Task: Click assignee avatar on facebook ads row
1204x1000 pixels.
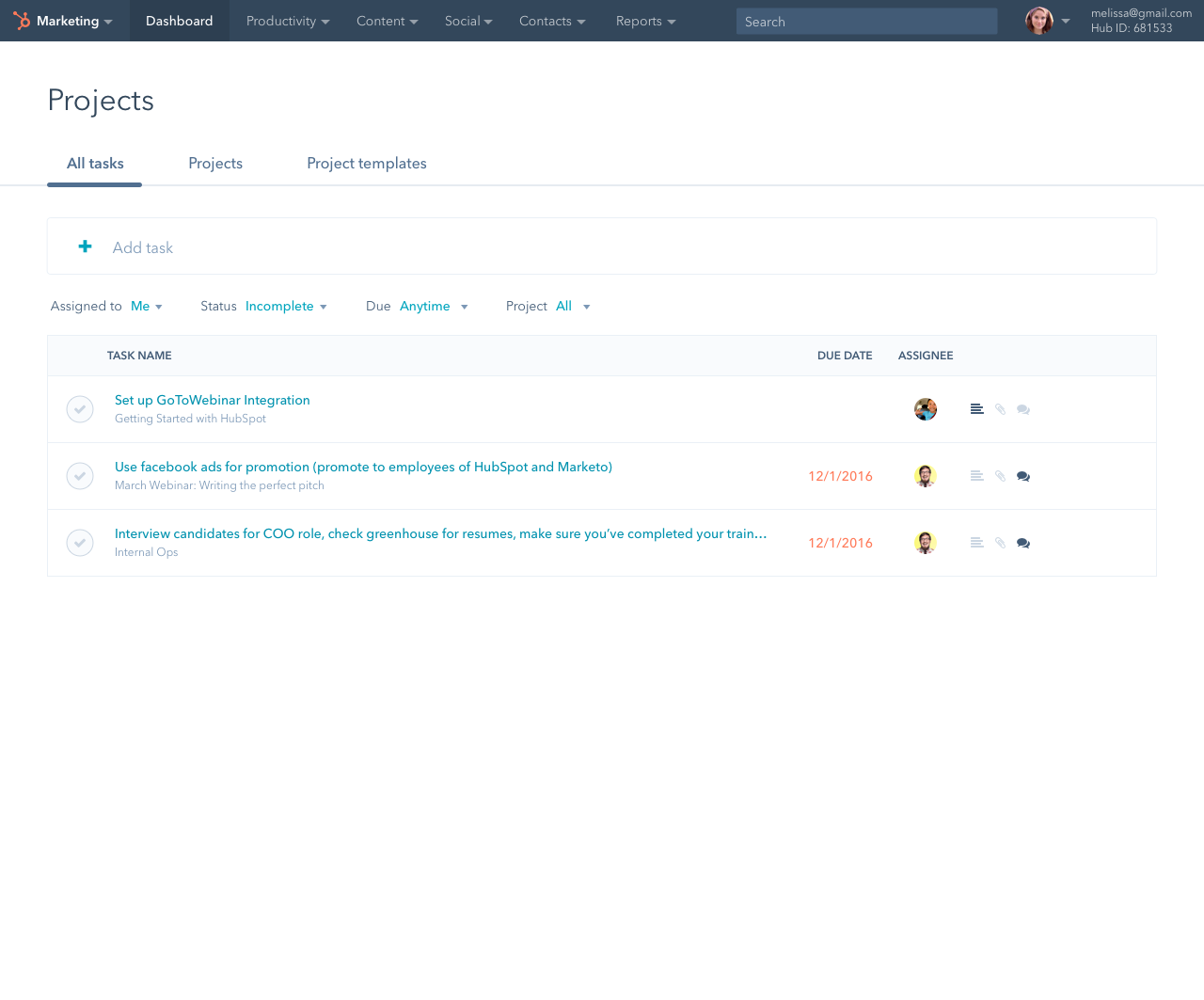Action: 926,476
